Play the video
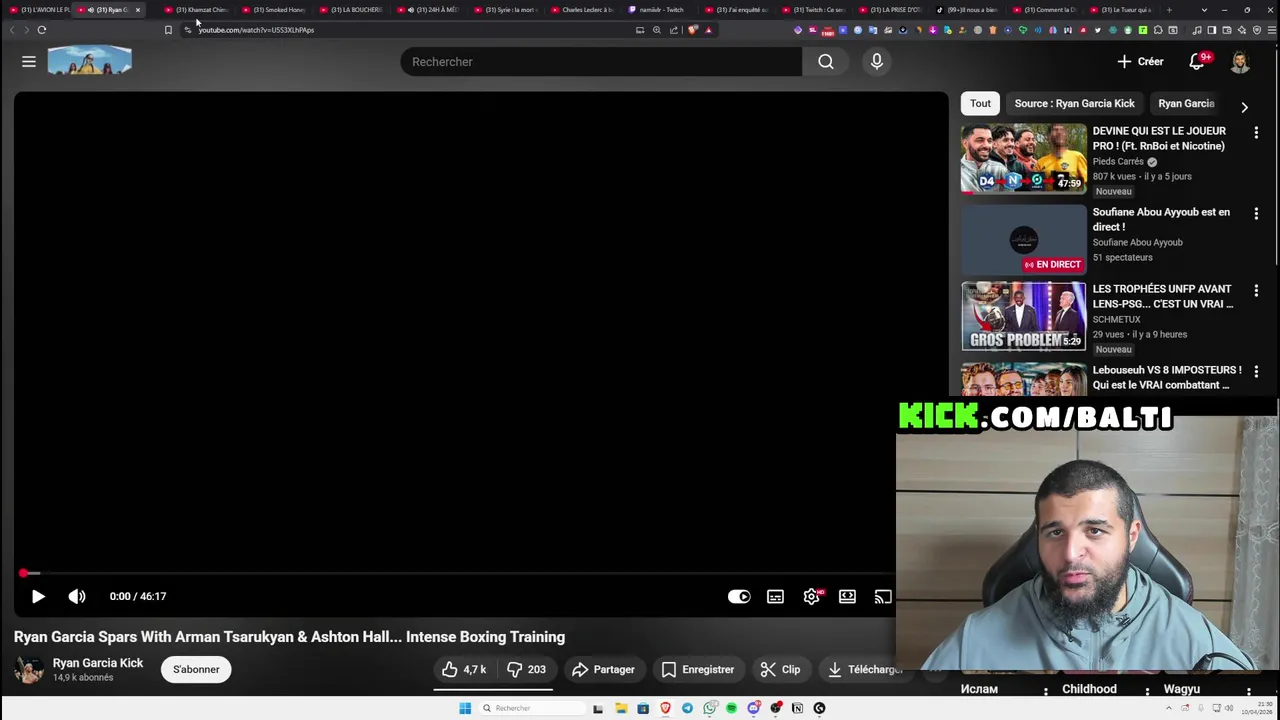The width and height of the screenshot is (1280, 720). [38, 596]
